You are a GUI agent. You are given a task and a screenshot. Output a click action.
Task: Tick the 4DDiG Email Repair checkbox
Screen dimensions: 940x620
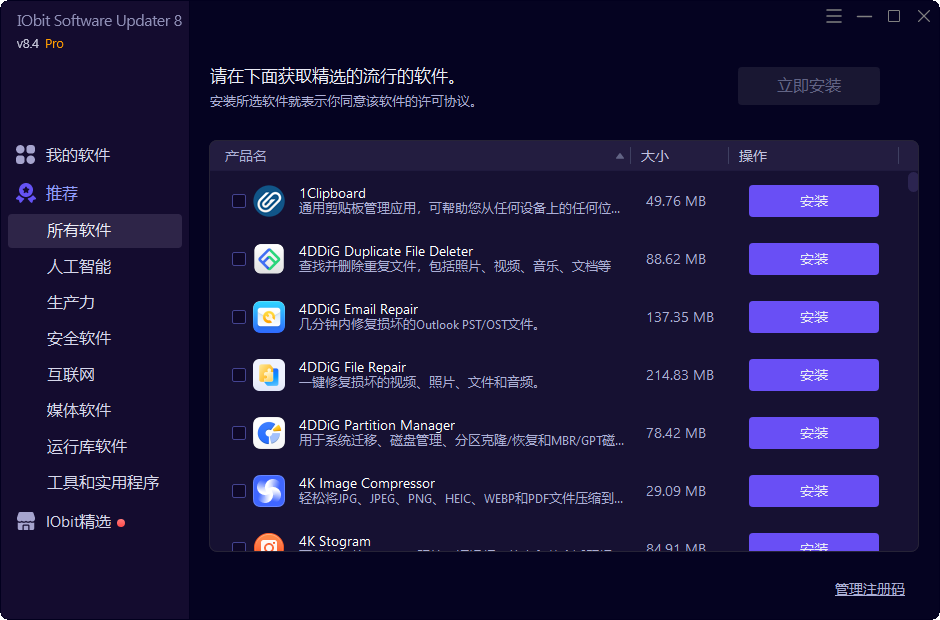point(238,316)
